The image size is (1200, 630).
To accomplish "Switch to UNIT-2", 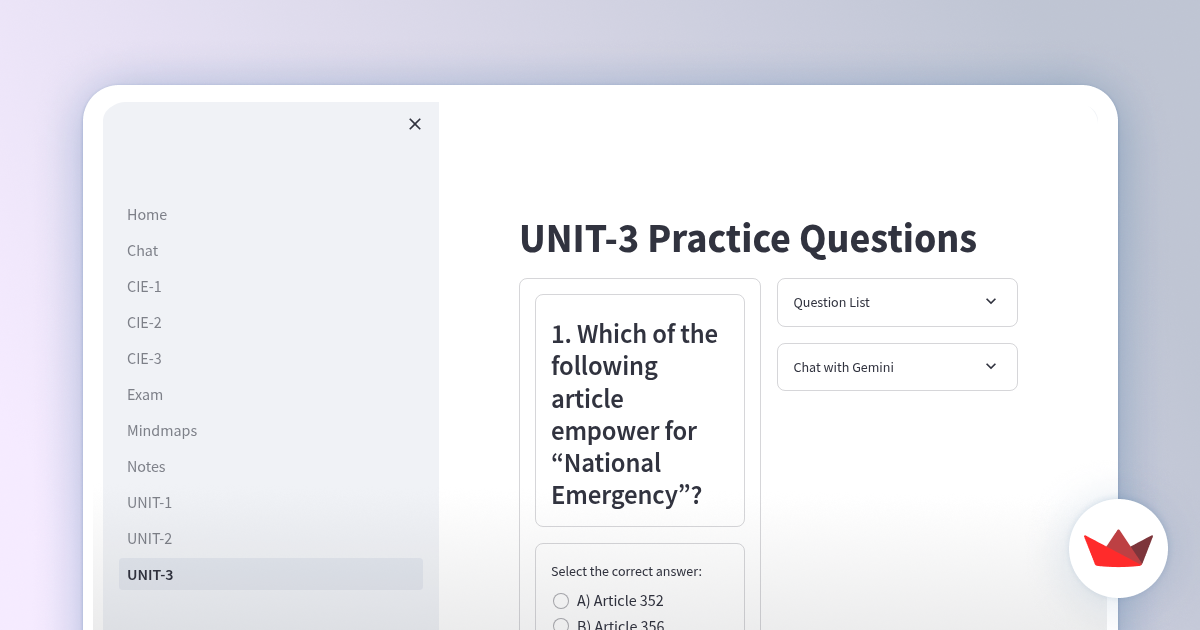I will (x=150, y=538).
